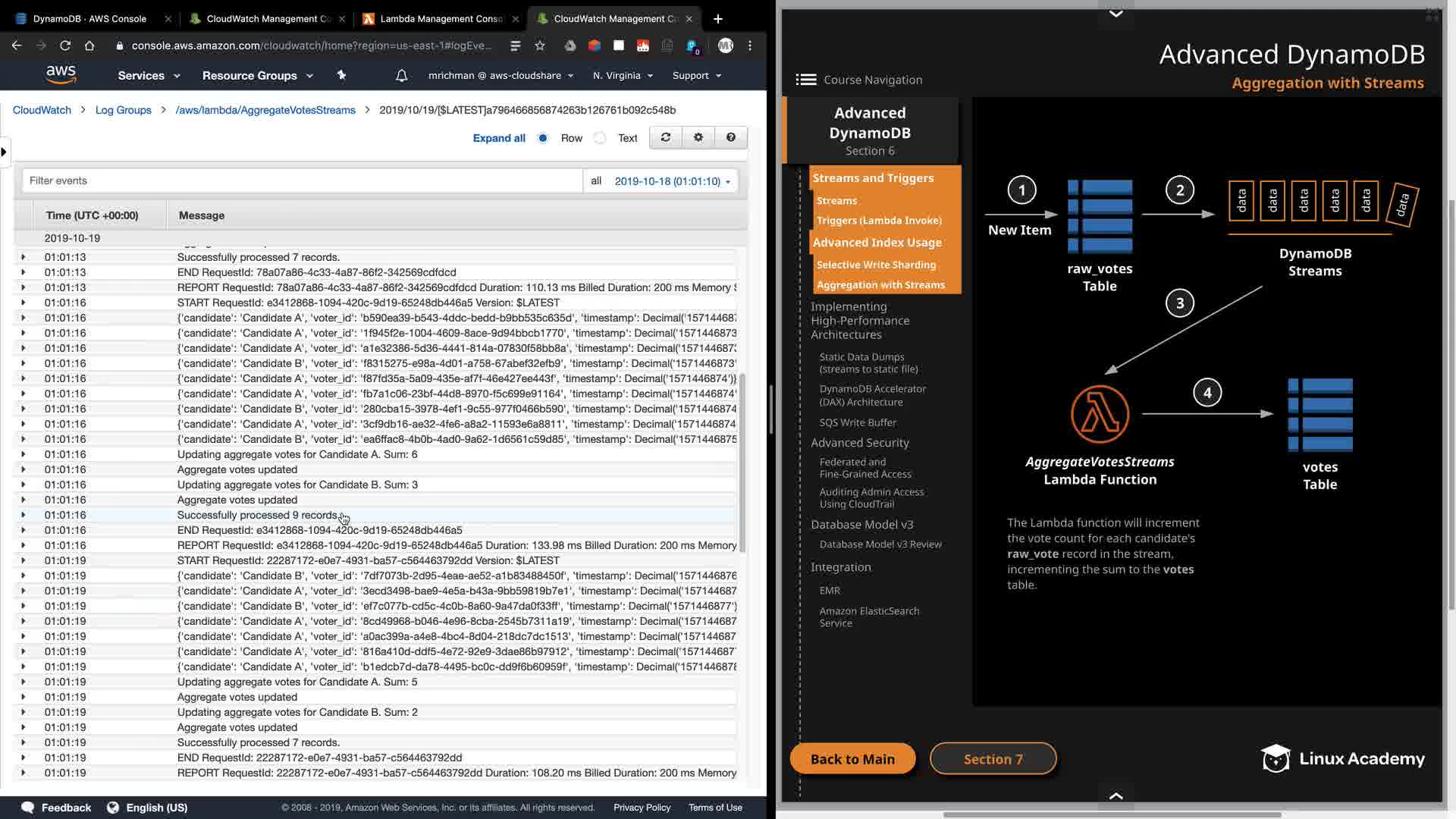Image resolution: width=1456 pixels, height=819 pixels.
Task: Open the date range 2019-10-18 dropdown
Action: pyautogui.click(x=672, y=181)
